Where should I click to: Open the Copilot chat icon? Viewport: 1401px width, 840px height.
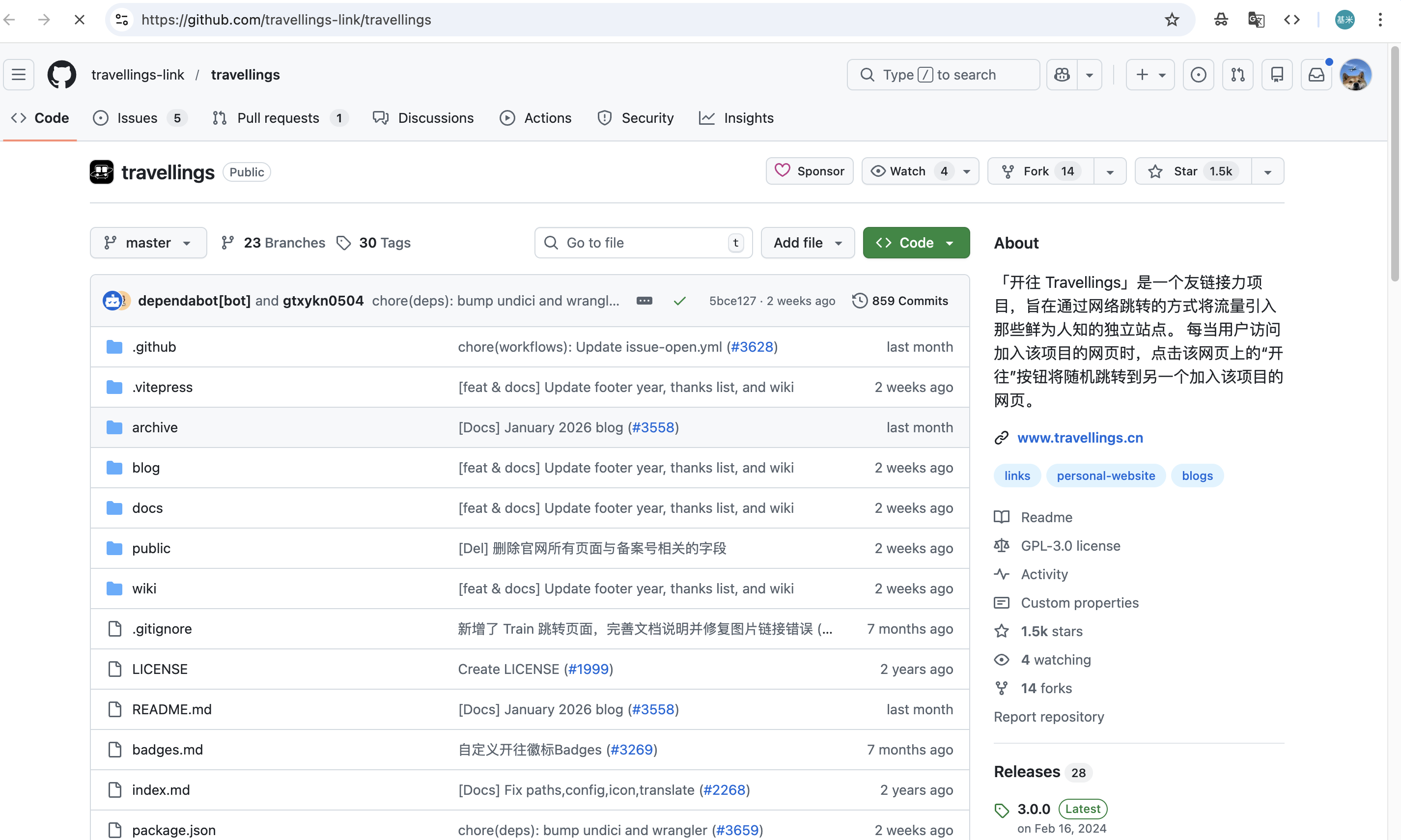(1062, 75)
